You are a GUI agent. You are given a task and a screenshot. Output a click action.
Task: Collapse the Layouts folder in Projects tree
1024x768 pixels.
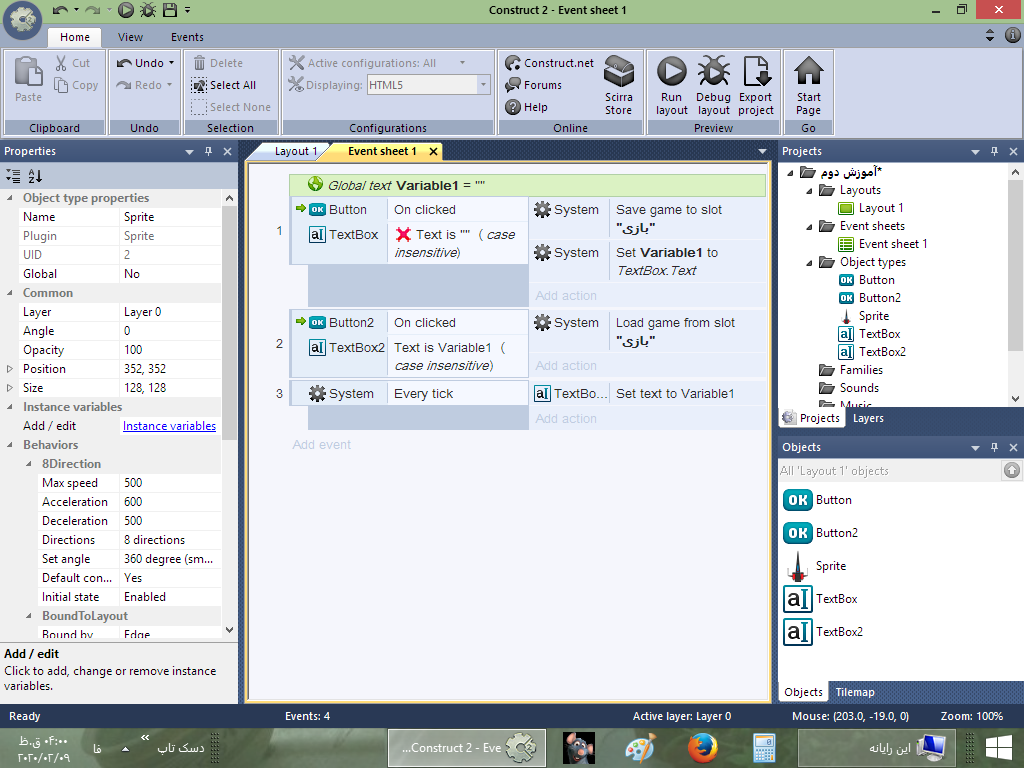(x=809, y=190)
